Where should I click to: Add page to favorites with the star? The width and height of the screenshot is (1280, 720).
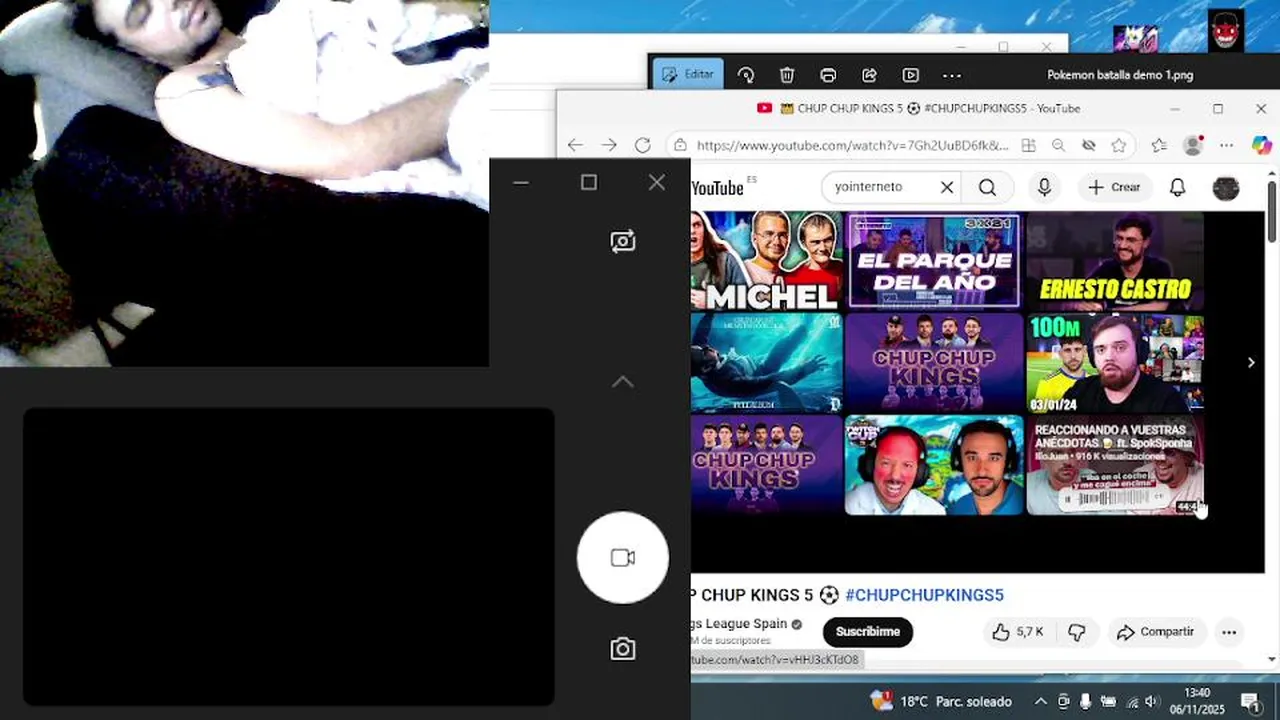[x=1119, y=145]
